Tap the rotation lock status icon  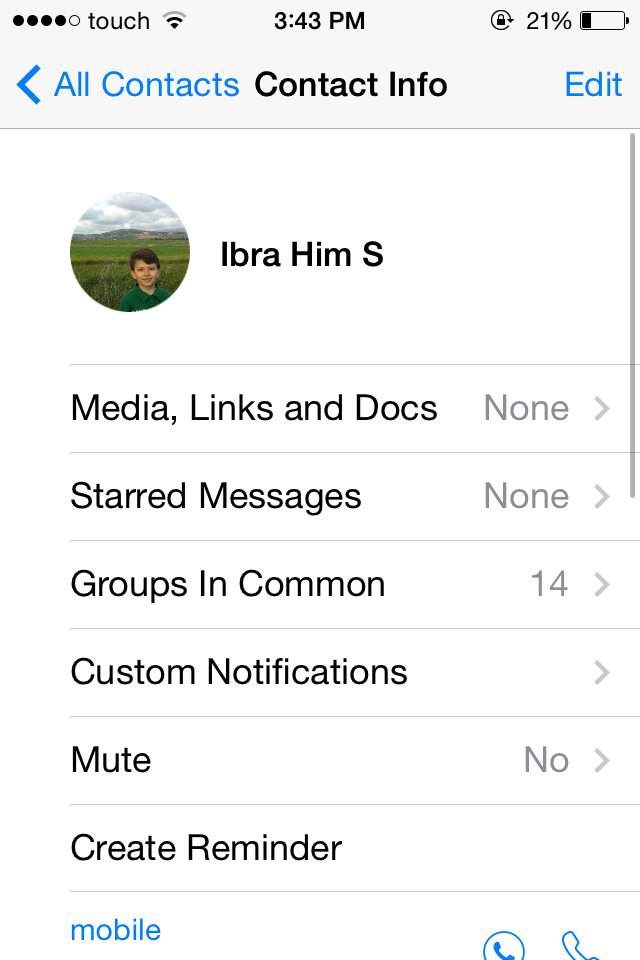(x=501, y=21)
